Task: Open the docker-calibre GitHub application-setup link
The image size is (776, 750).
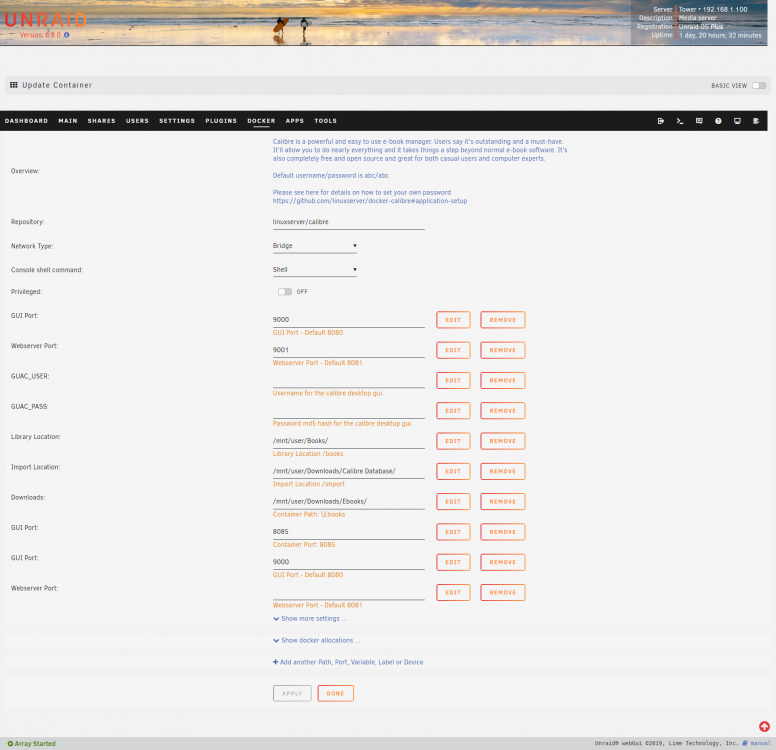Action: pos(370,201)
